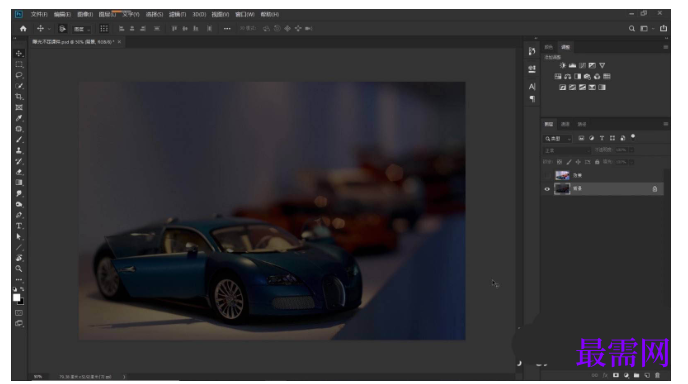Switch to the Color panel tab
Image resolution: width=688 pixels, height=384 pixels.
548,47
